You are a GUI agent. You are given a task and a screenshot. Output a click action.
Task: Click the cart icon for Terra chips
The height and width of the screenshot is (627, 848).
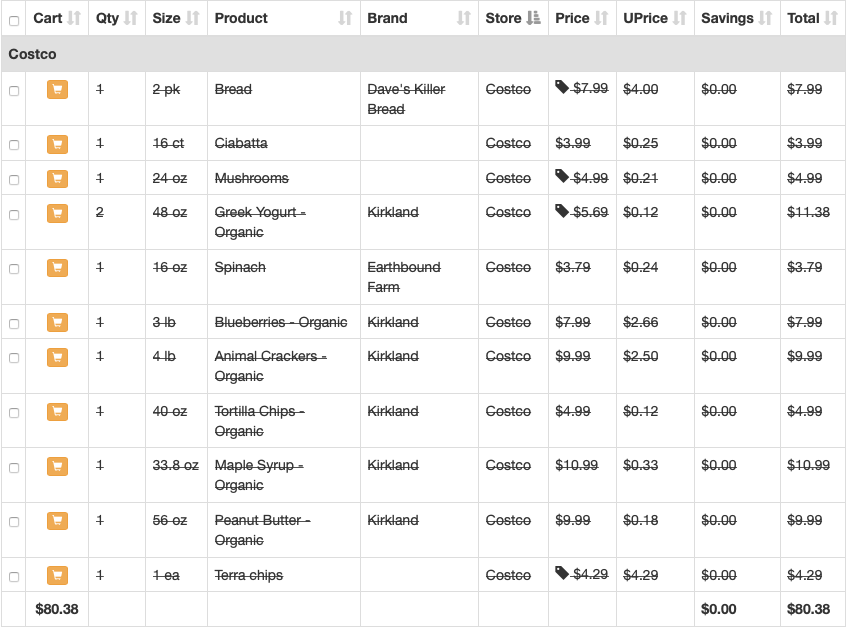58,576
